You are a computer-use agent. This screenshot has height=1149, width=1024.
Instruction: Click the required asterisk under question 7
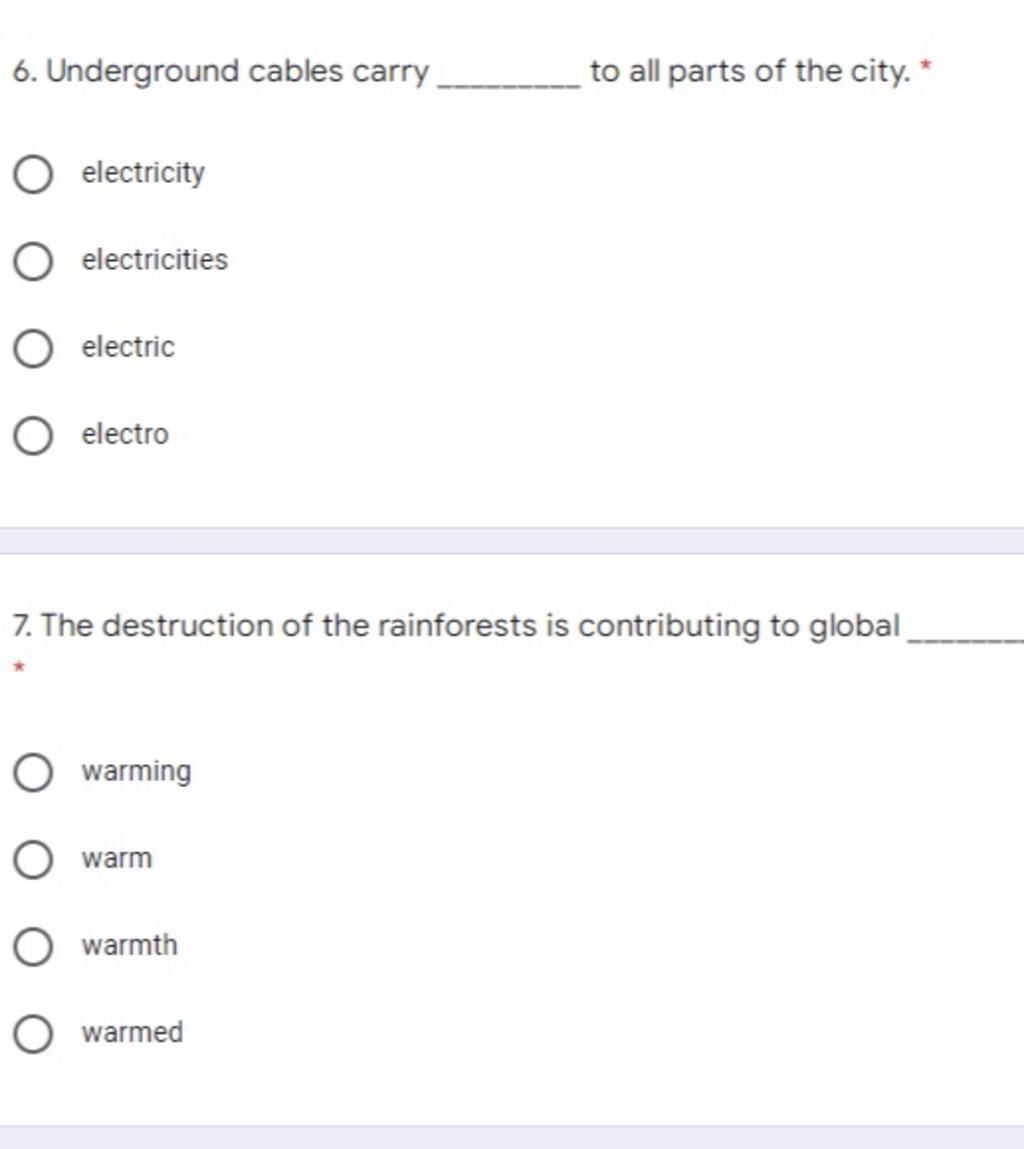click(x=20, y=667)
